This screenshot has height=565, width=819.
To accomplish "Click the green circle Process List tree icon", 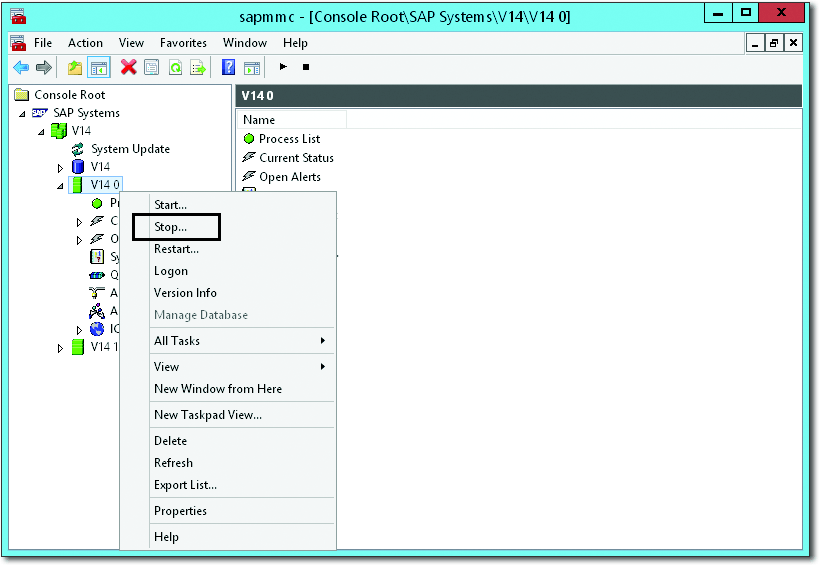I will pyautogui.click(x=97, y=203).
